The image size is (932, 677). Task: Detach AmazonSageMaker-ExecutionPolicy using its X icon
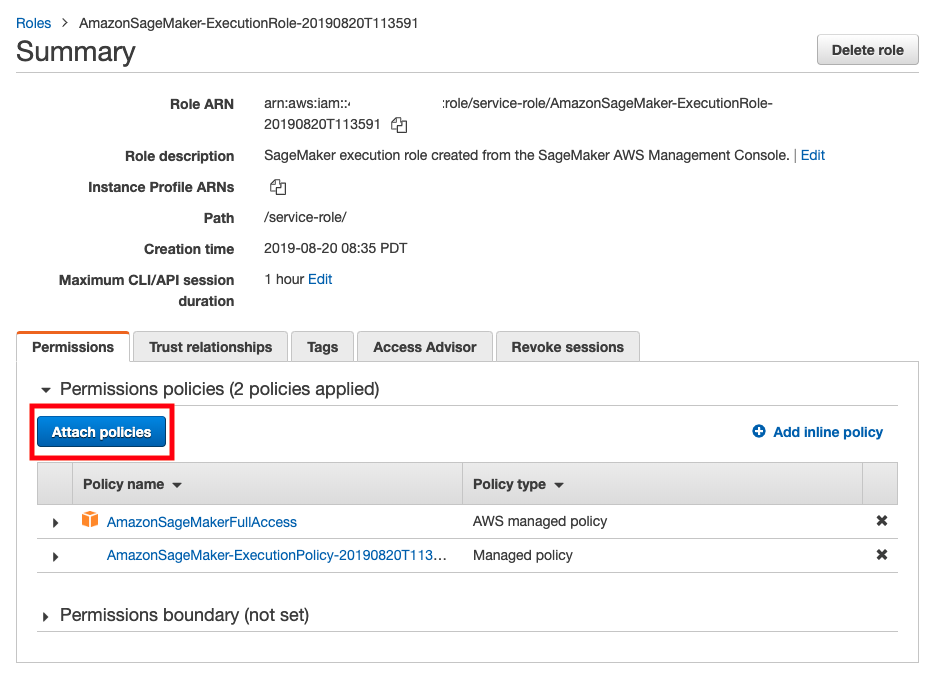click(x=881, y=555)
